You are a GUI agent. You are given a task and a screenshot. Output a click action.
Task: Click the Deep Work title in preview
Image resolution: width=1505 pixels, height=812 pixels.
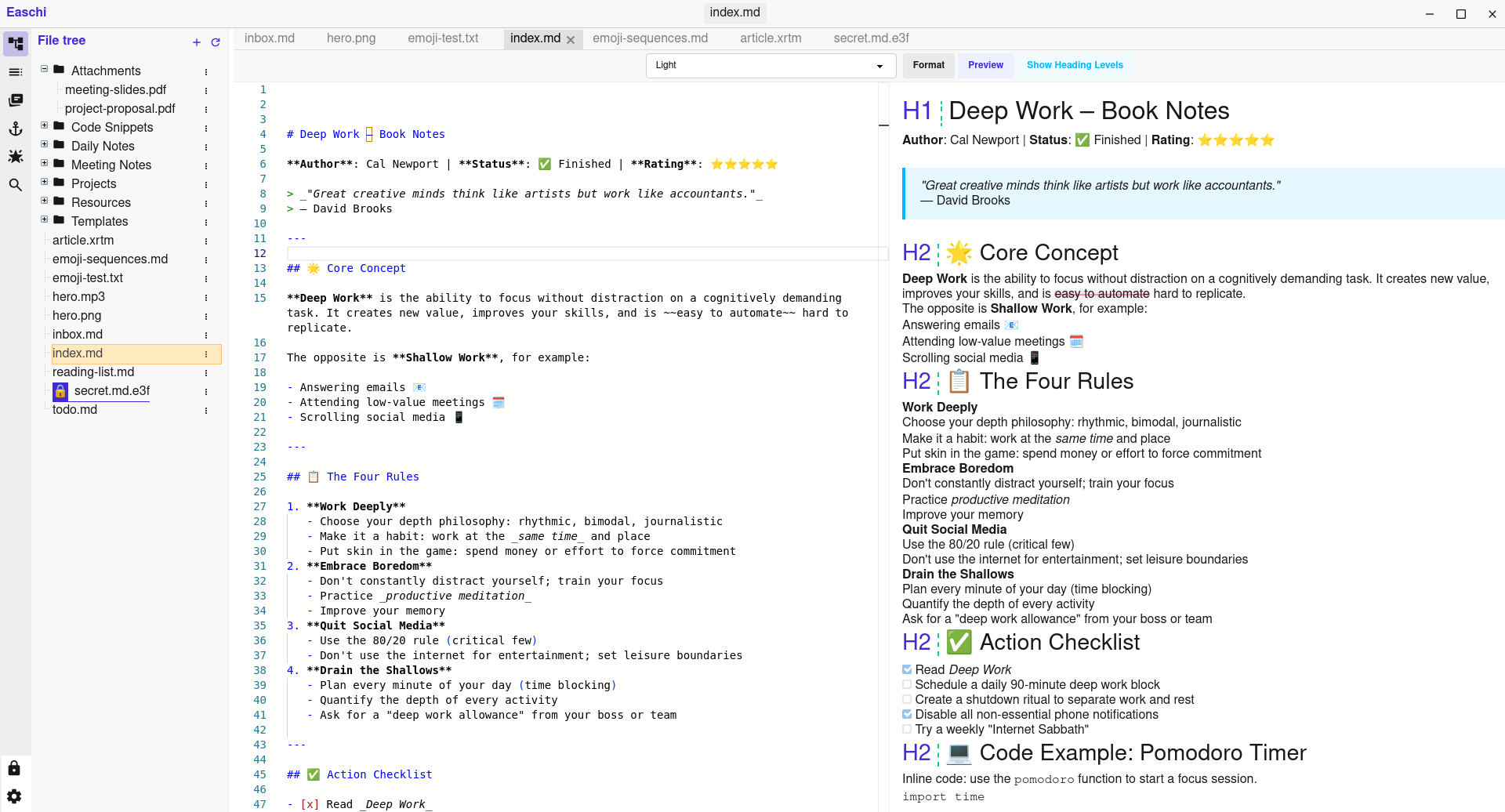1089,111
